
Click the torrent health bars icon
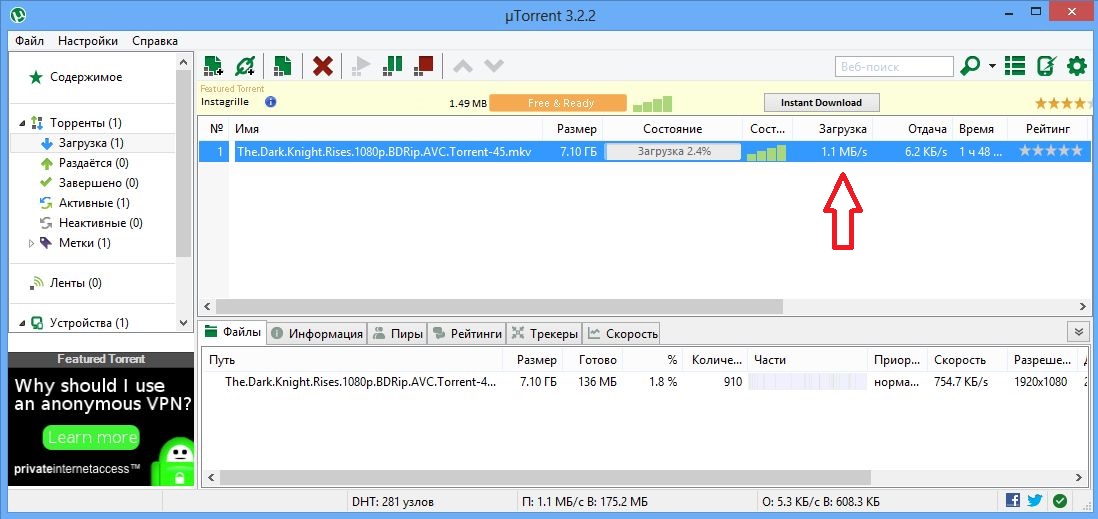[x=766, y=152]
